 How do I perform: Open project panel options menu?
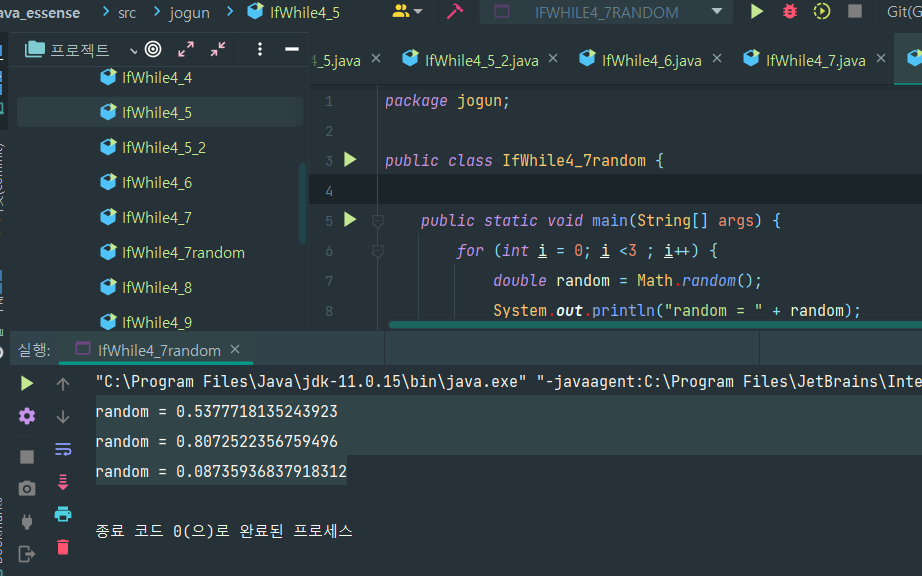pos(260,49)
